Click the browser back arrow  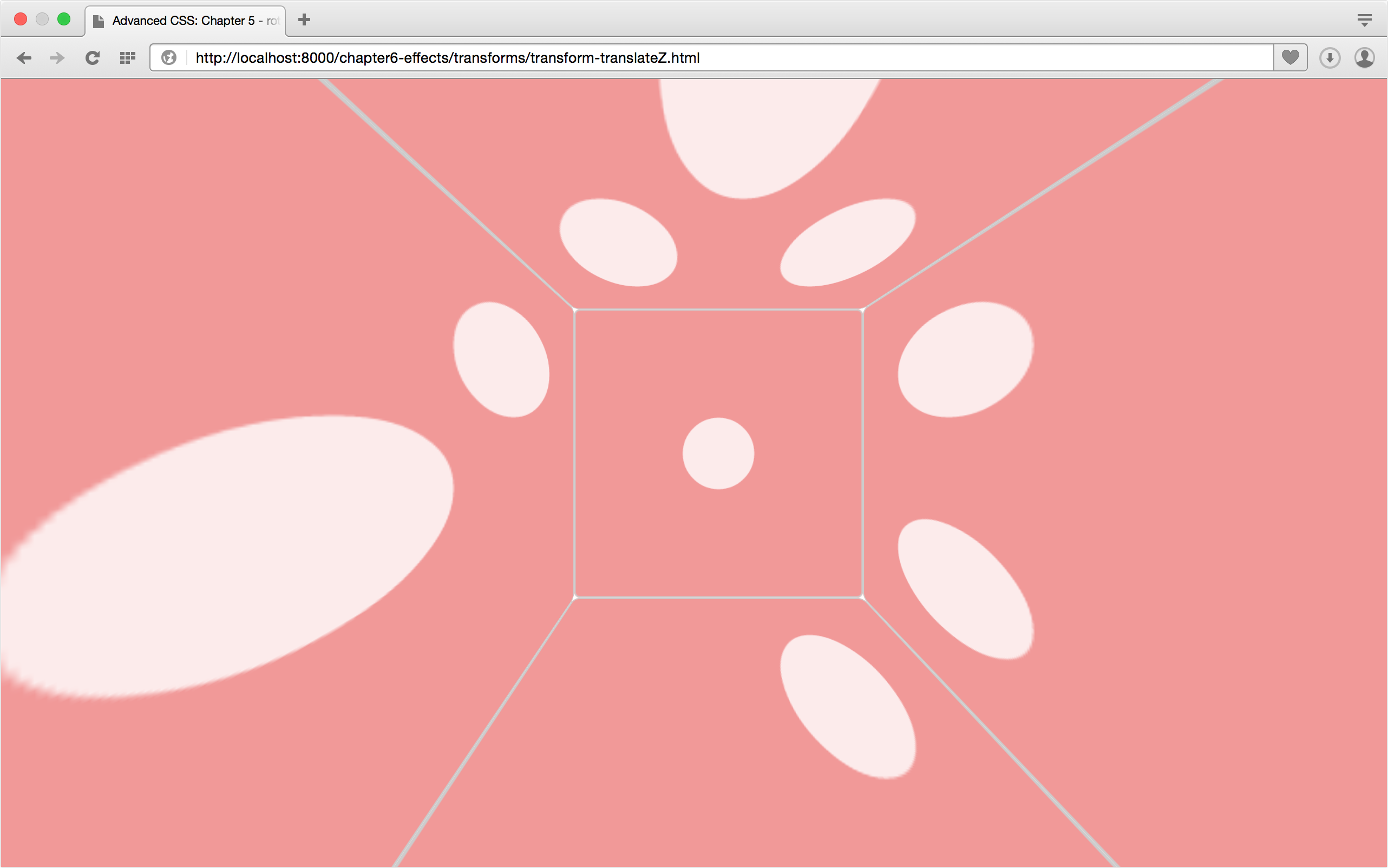click(24, 58)
